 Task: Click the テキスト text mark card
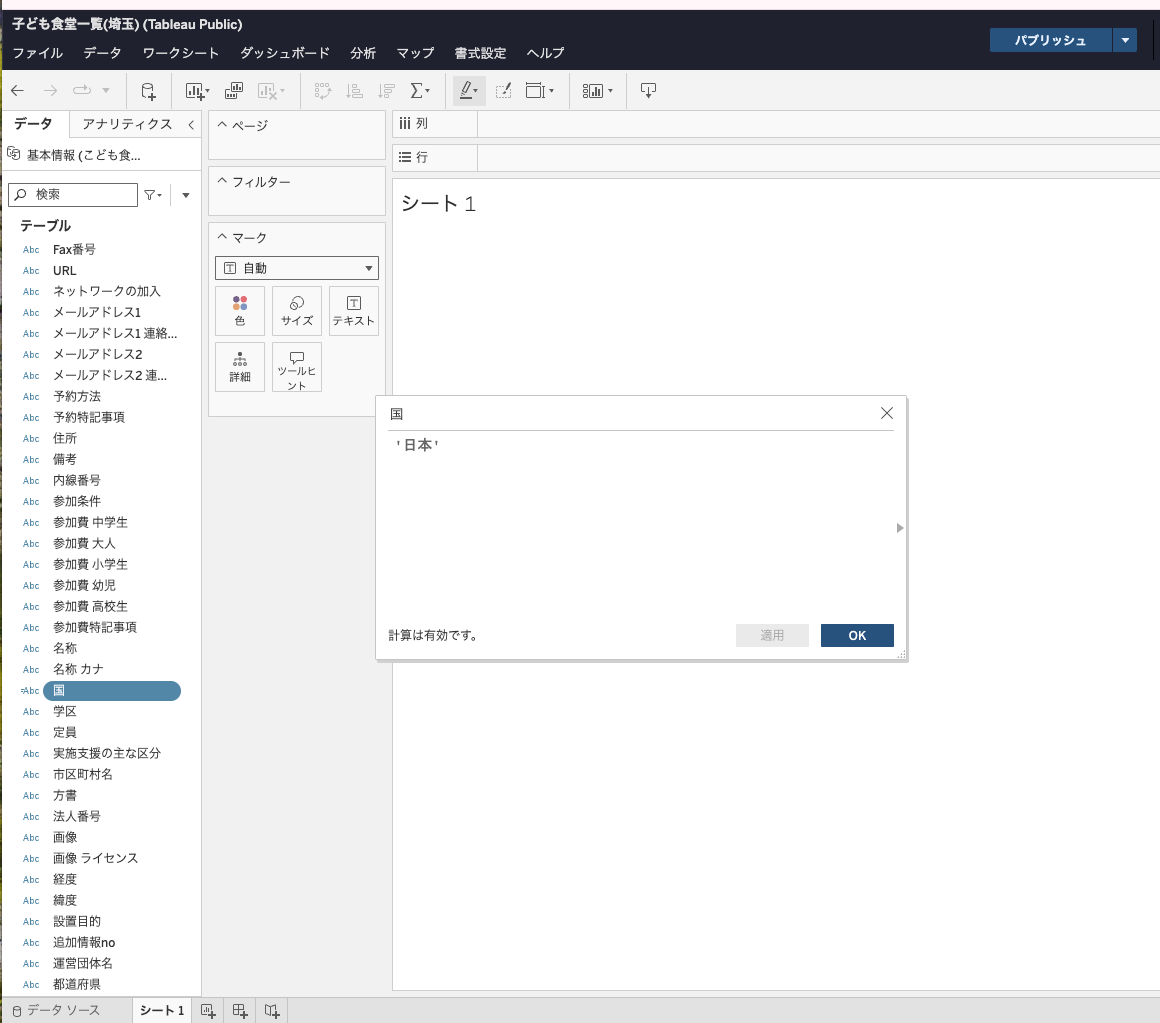click(354, 311)
